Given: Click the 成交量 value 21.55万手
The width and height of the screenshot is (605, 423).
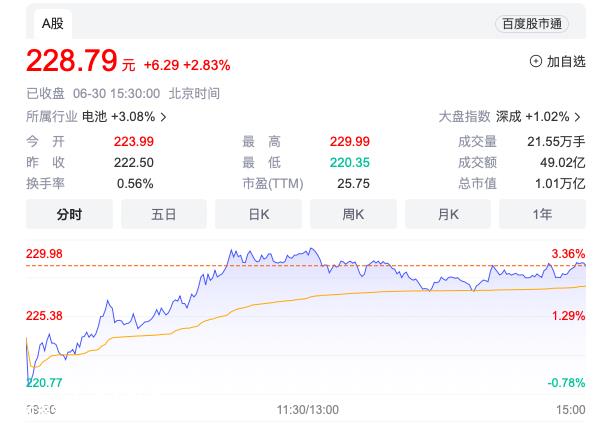Looking at the screenshot, I should coord(556,141).
